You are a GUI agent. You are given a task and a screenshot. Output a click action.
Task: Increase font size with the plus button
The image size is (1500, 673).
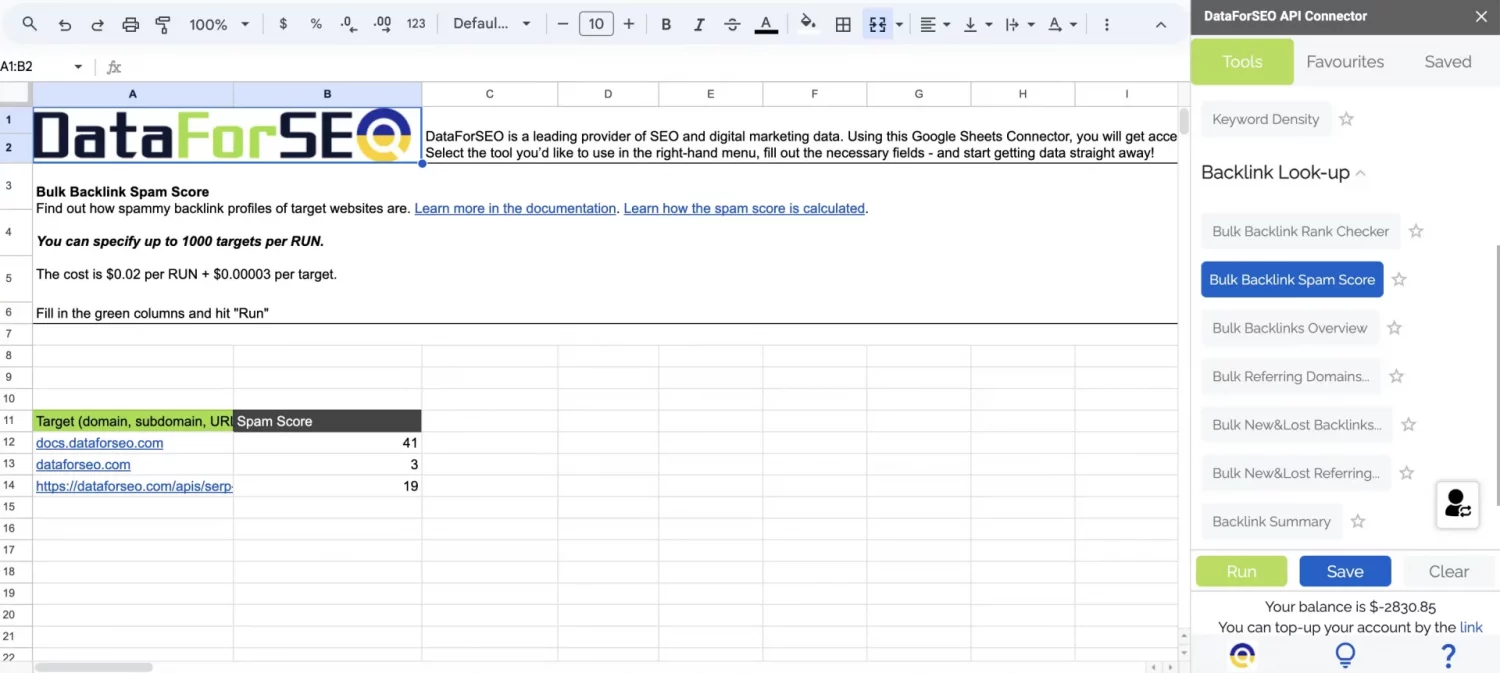pos(629,24)
